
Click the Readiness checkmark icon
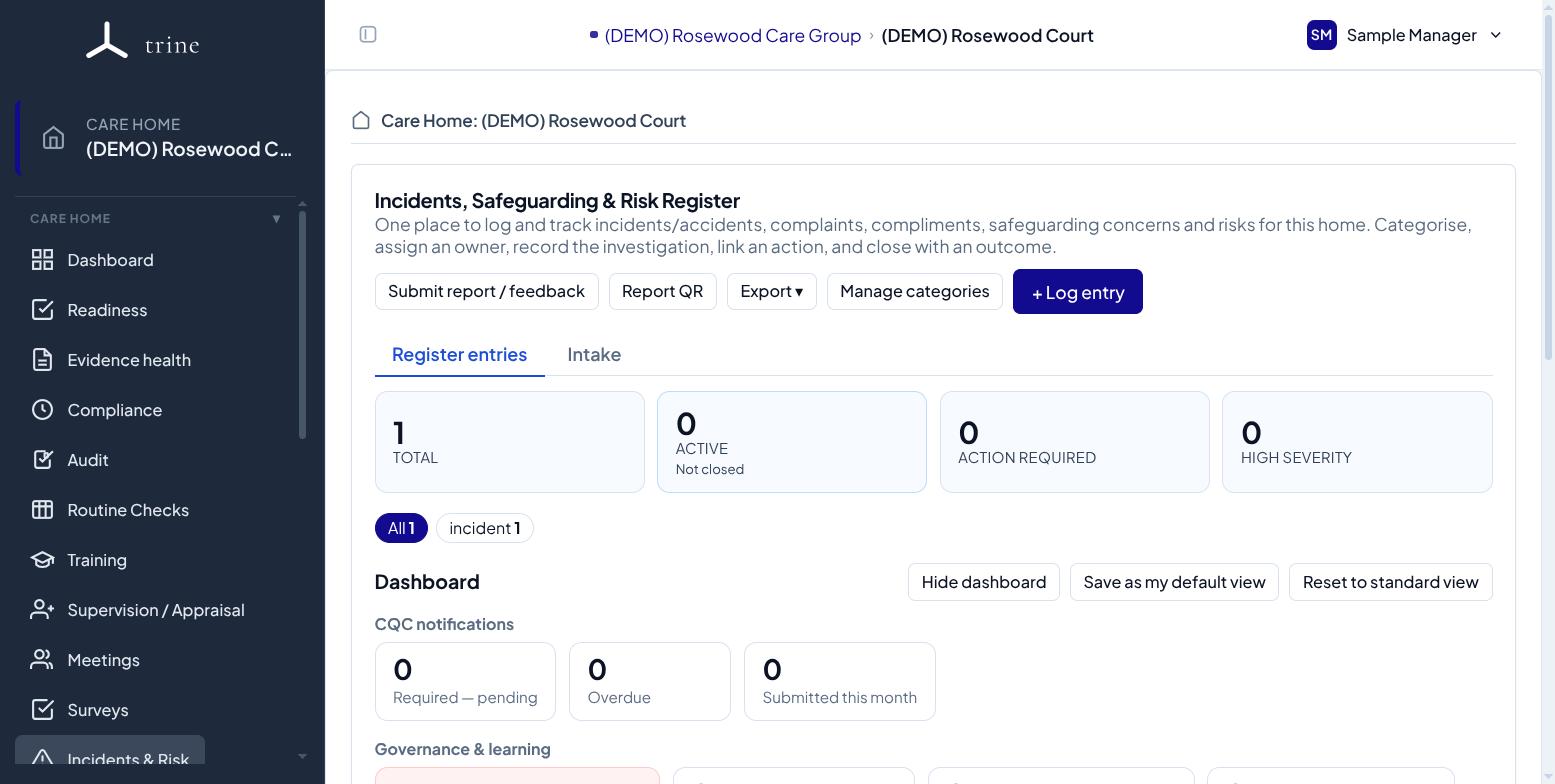coord(42,310)
